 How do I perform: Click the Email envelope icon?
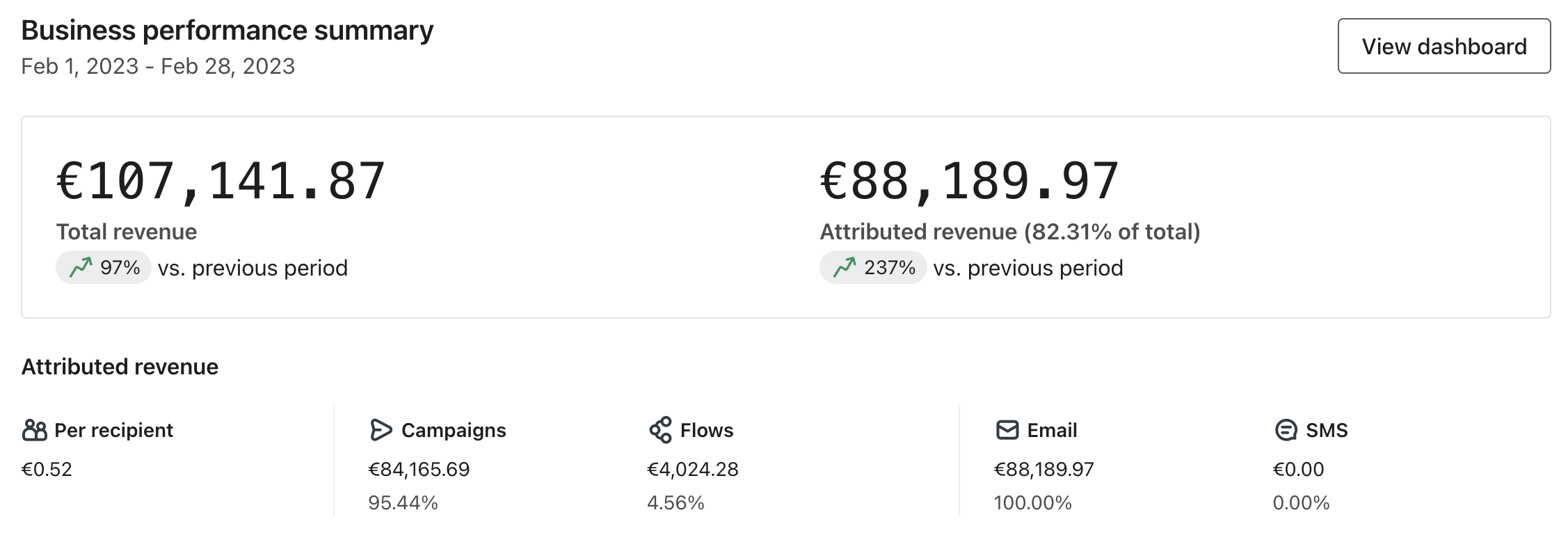pos(1007,431)
